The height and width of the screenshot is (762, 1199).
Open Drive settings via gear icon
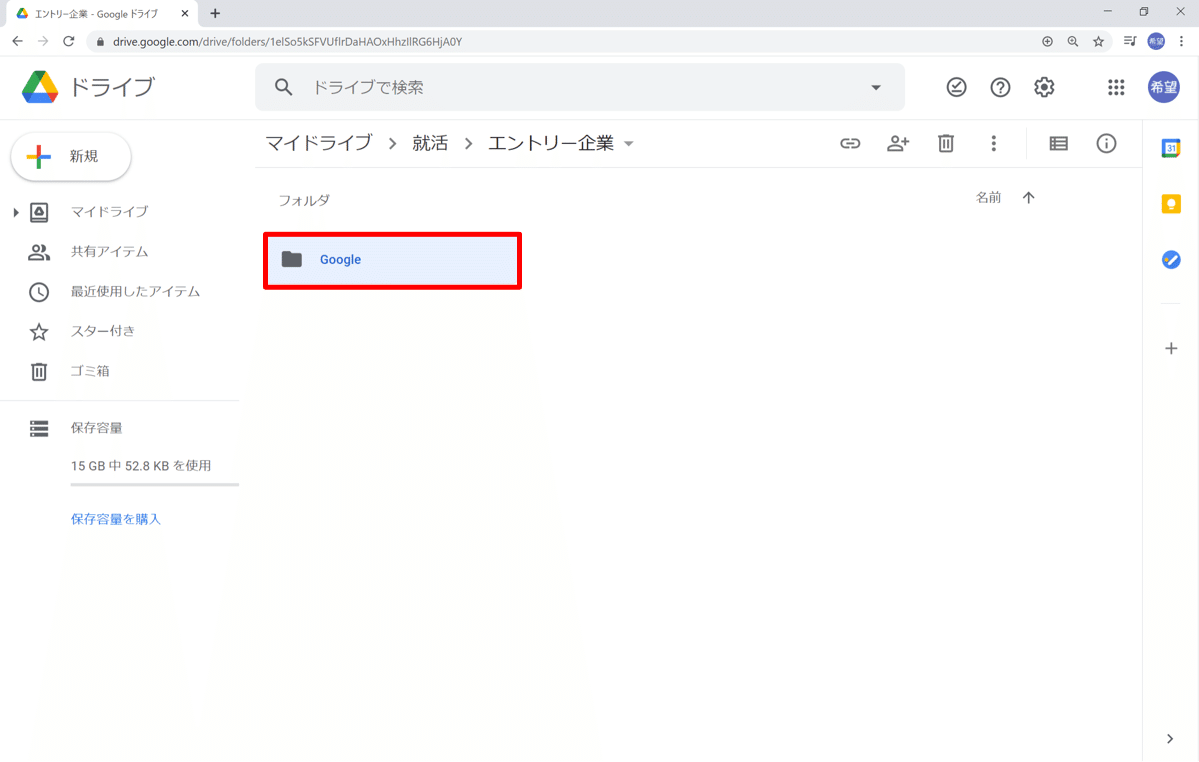[1044, 87]
